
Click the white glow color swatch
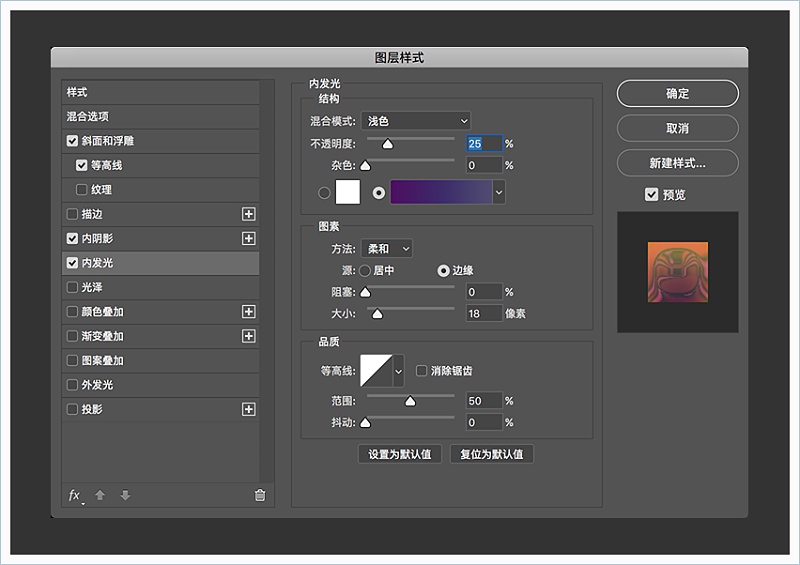(x=348, y=192)
